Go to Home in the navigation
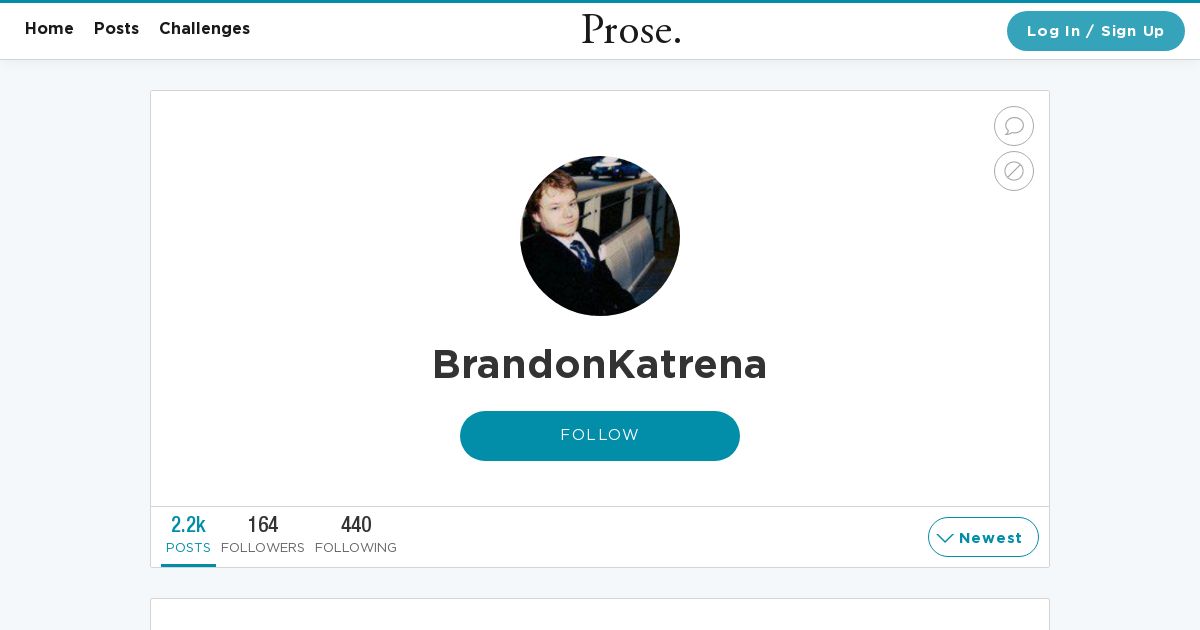 point(49,29)
